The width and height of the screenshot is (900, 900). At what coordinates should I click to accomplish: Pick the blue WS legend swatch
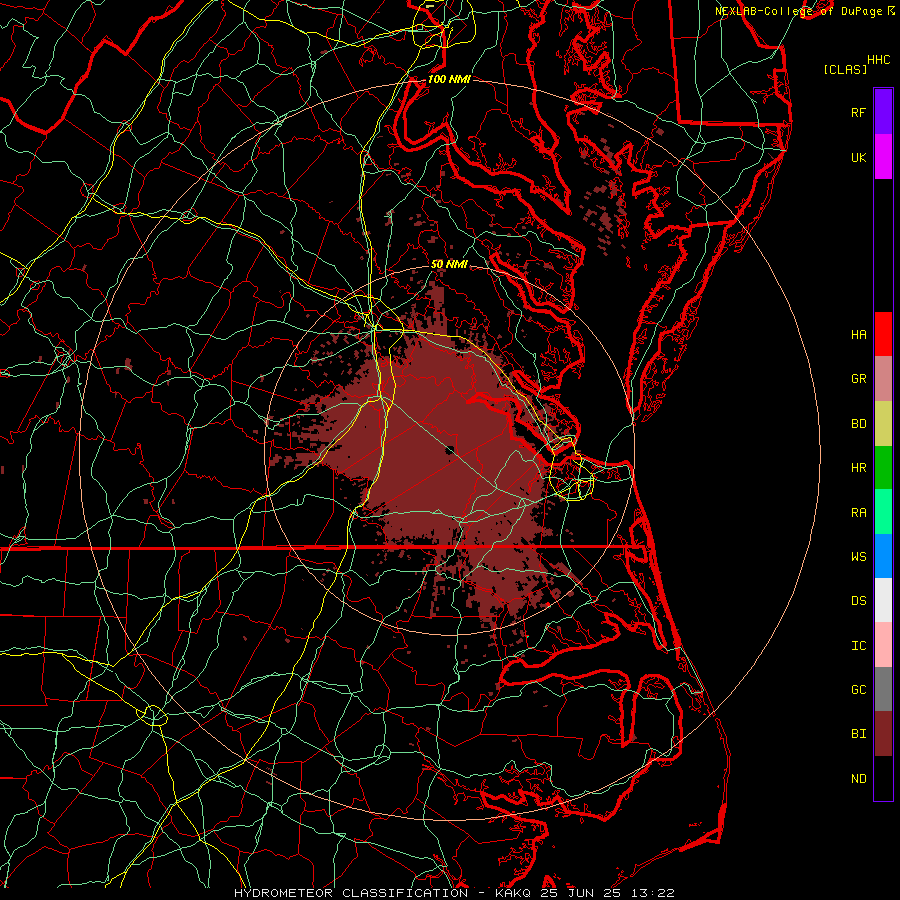tap(883, 556)
